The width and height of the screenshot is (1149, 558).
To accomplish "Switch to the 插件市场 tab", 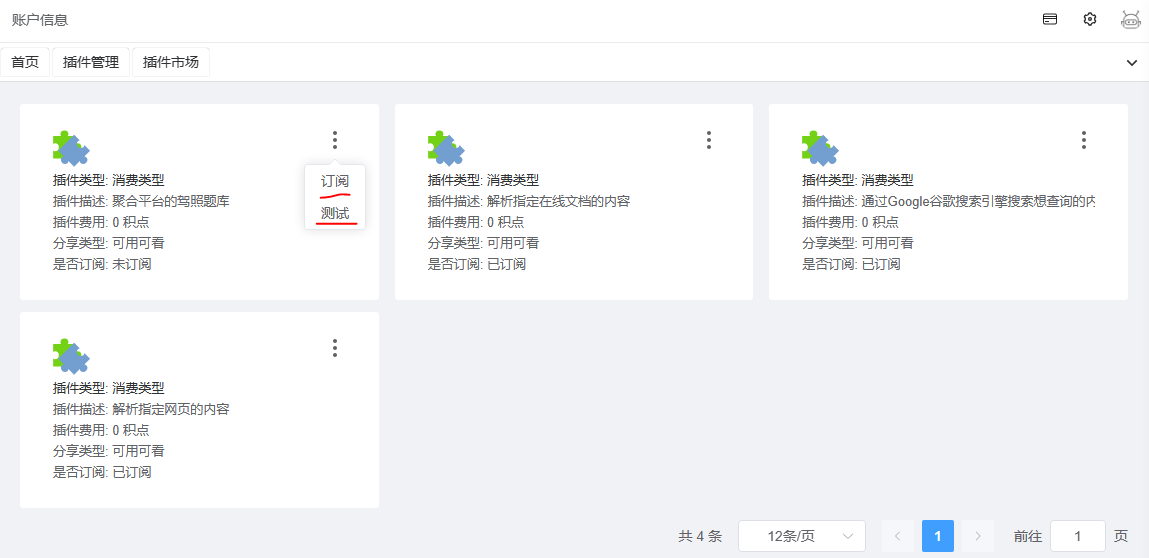I will coord(171,62).
